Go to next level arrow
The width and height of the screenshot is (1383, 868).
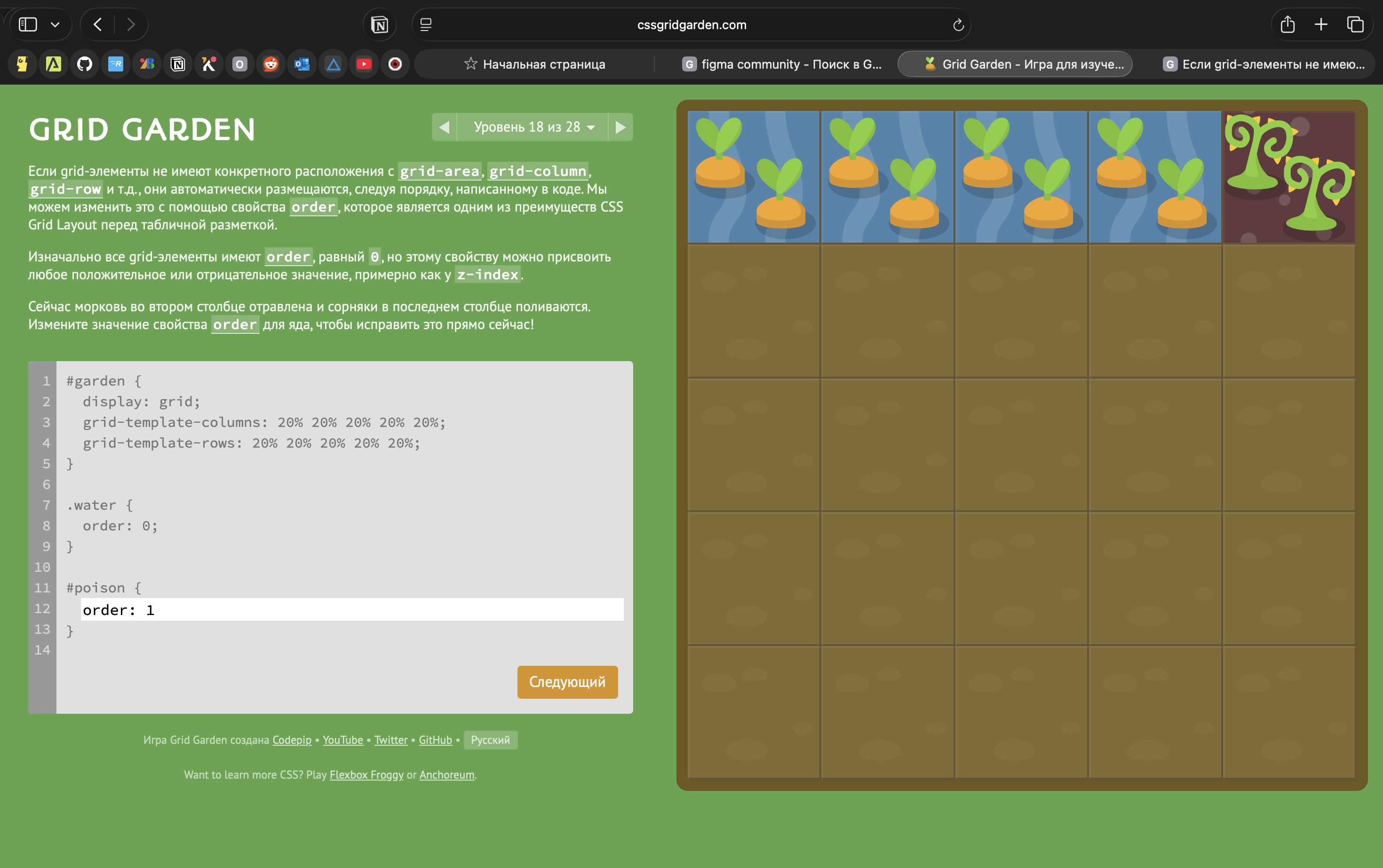tap(620, 127)
